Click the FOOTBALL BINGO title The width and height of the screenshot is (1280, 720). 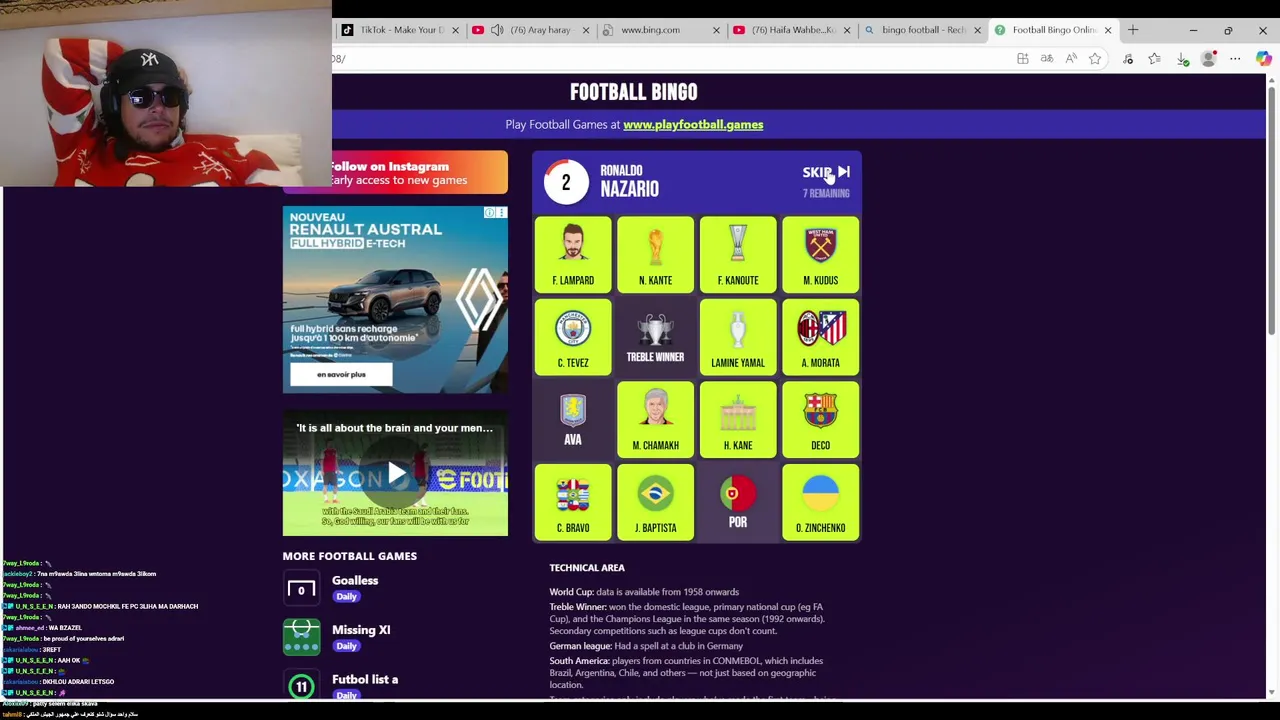(634, 92)
